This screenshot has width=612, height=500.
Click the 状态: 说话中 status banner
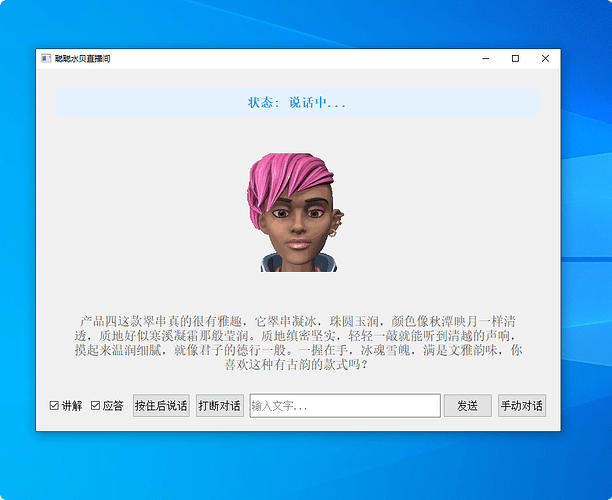pos(298,103)
